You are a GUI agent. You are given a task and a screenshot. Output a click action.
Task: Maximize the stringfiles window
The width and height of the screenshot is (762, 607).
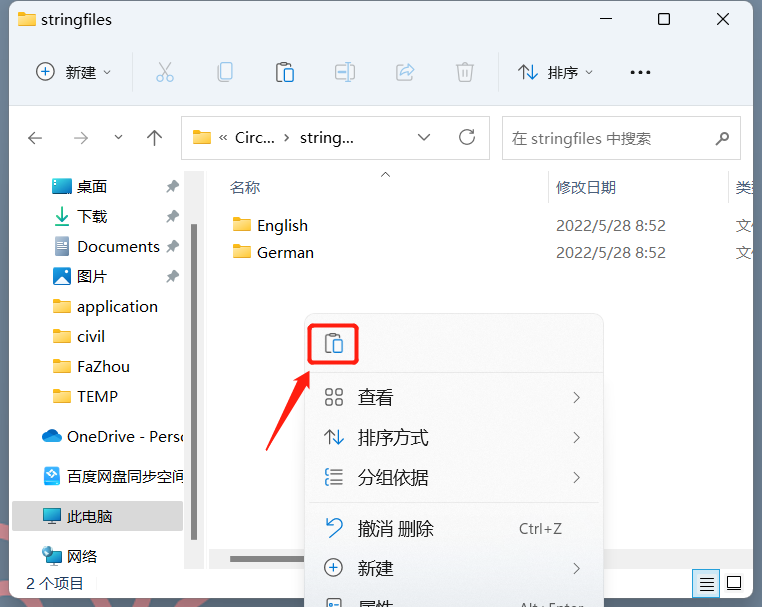point(664,19)
